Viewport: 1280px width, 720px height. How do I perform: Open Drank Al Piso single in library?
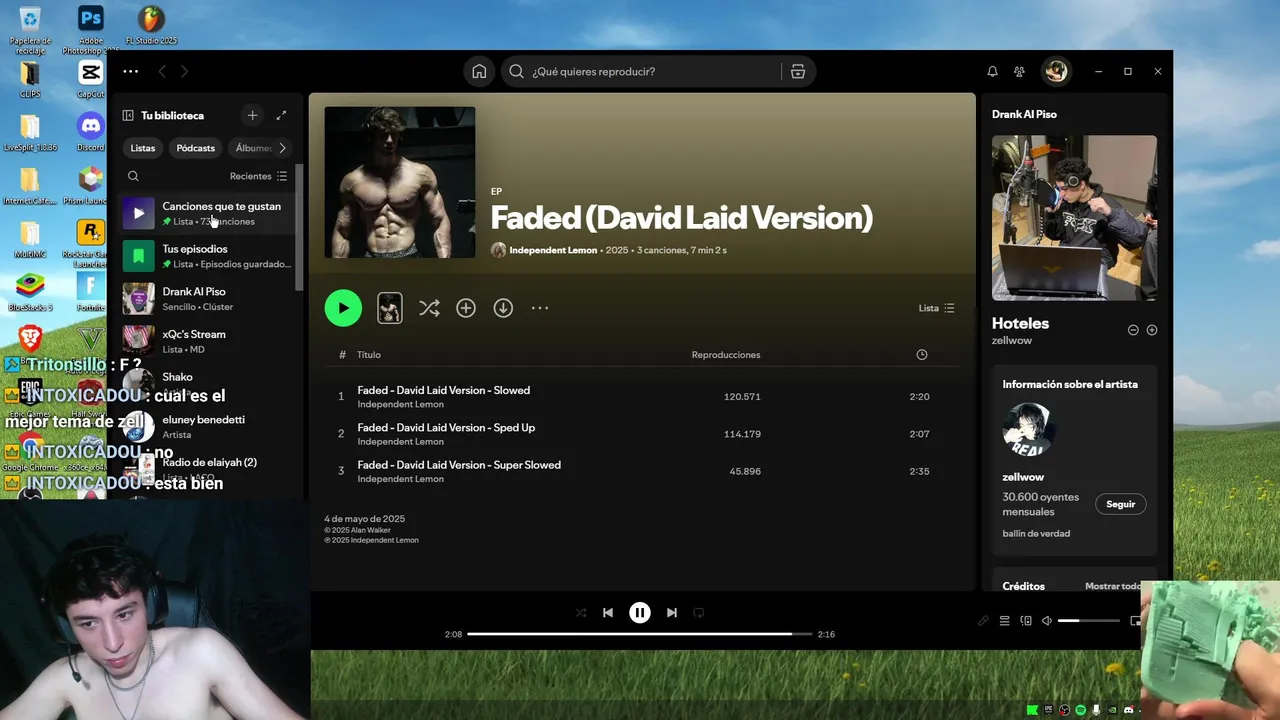pos(208,299)
